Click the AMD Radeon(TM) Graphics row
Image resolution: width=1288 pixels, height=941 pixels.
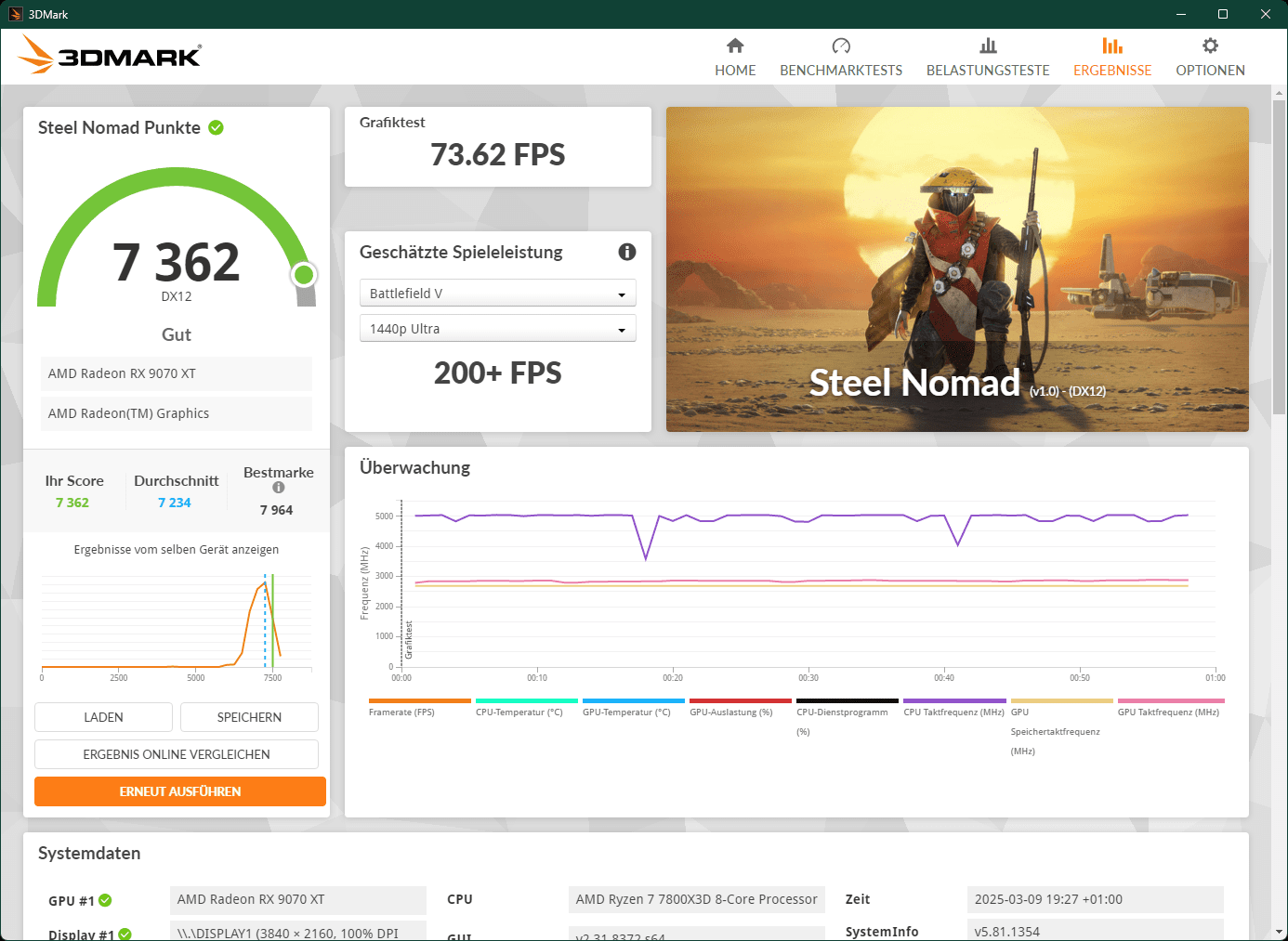pos(177,413)
